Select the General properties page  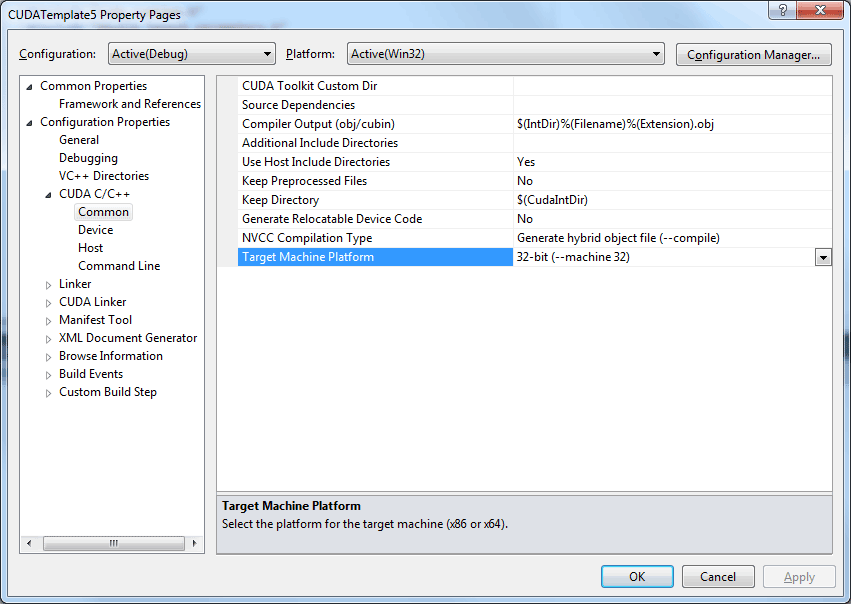(79, 139)
